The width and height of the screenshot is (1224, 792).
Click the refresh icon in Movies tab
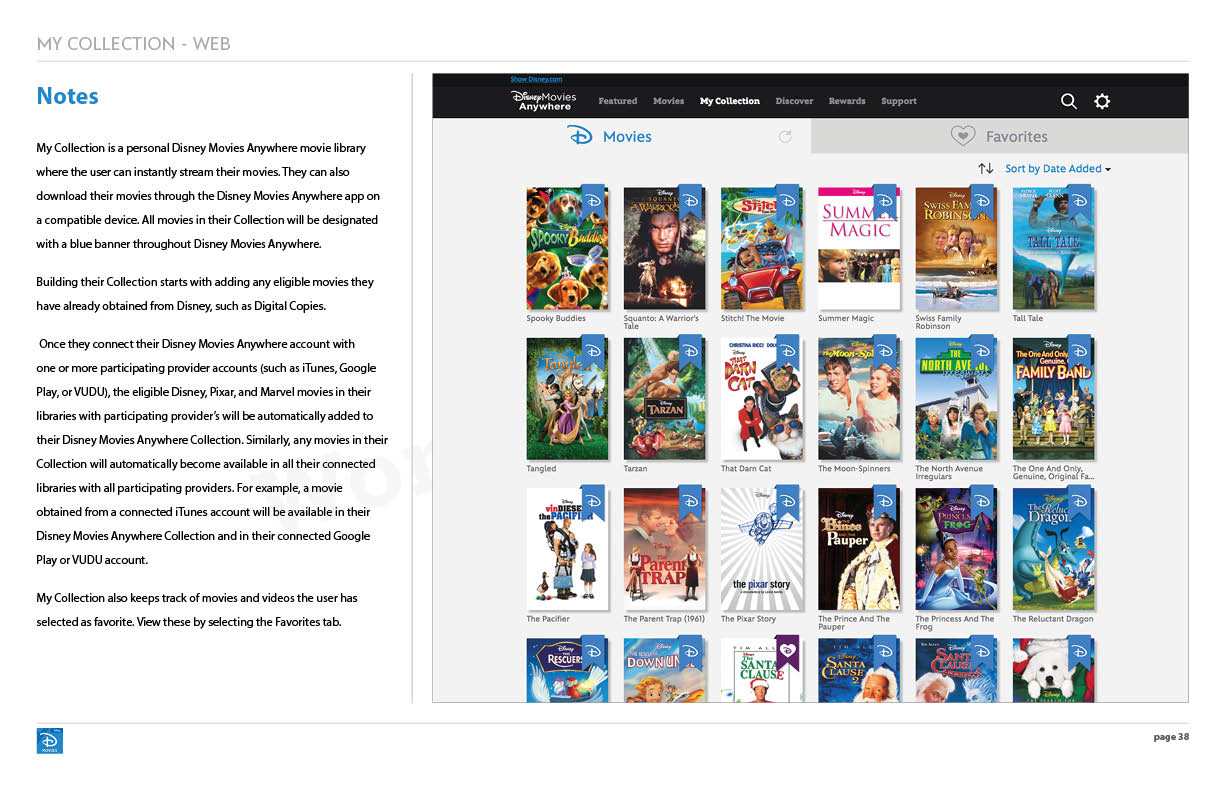[785, 137]
